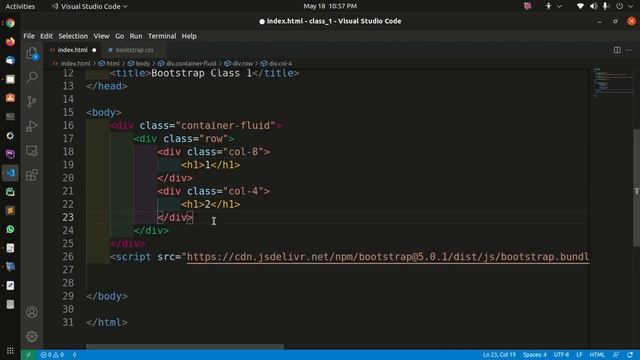Split the editor to the right

click(617, 50)
